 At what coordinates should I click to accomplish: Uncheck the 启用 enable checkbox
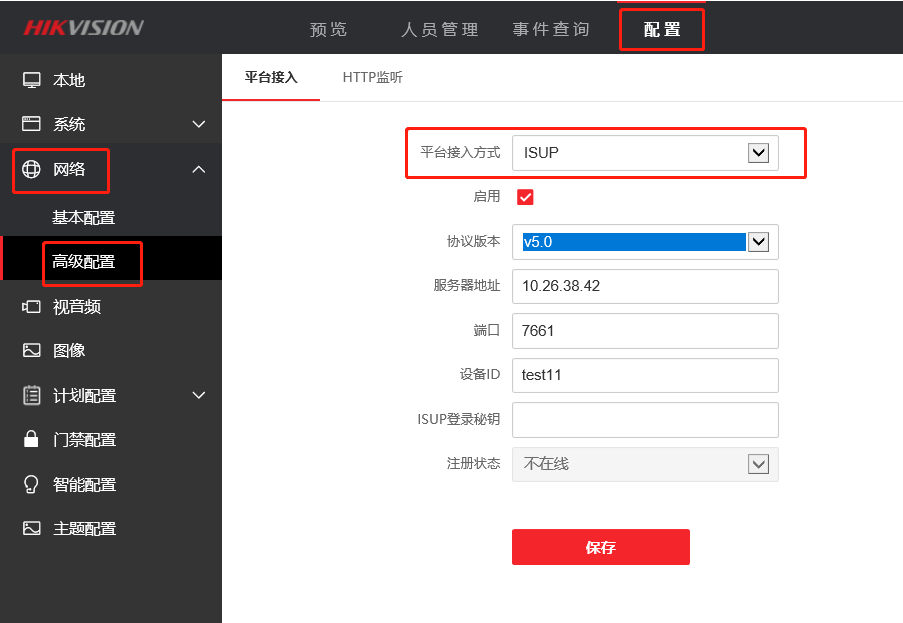pos(525,196)
